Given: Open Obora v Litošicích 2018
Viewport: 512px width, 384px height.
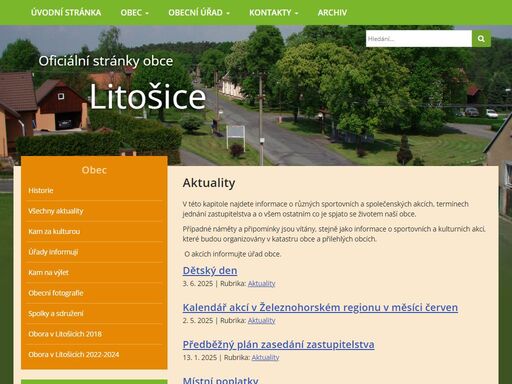Looking at the screenshot, I should [x=65, y=334].
